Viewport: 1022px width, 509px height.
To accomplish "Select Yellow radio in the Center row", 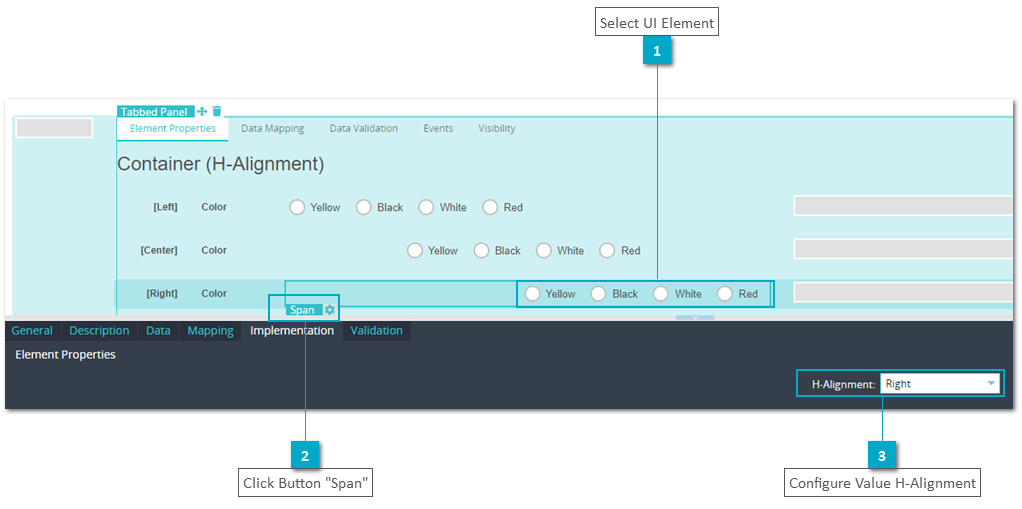I will tap(415, 250).
